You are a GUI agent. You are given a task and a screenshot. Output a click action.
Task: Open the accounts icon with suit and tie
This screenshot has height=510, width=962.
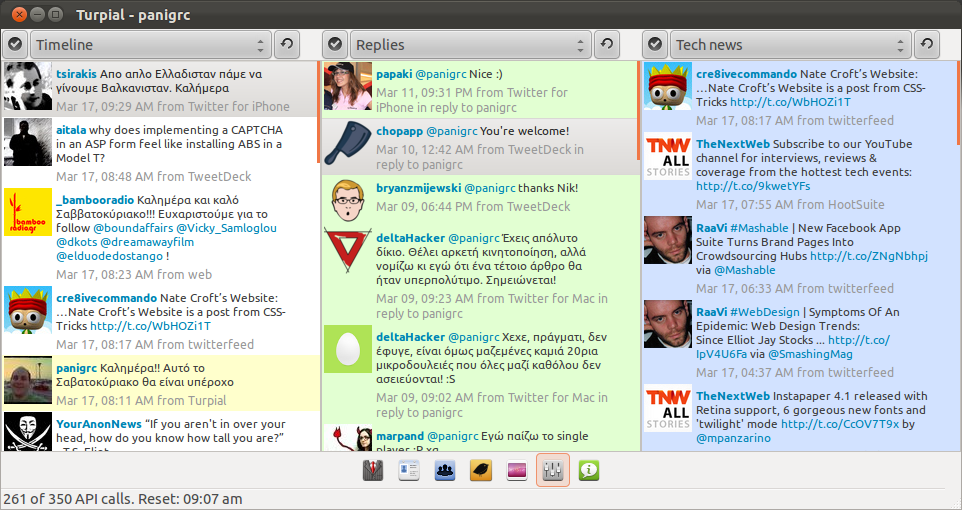point(373,471)
